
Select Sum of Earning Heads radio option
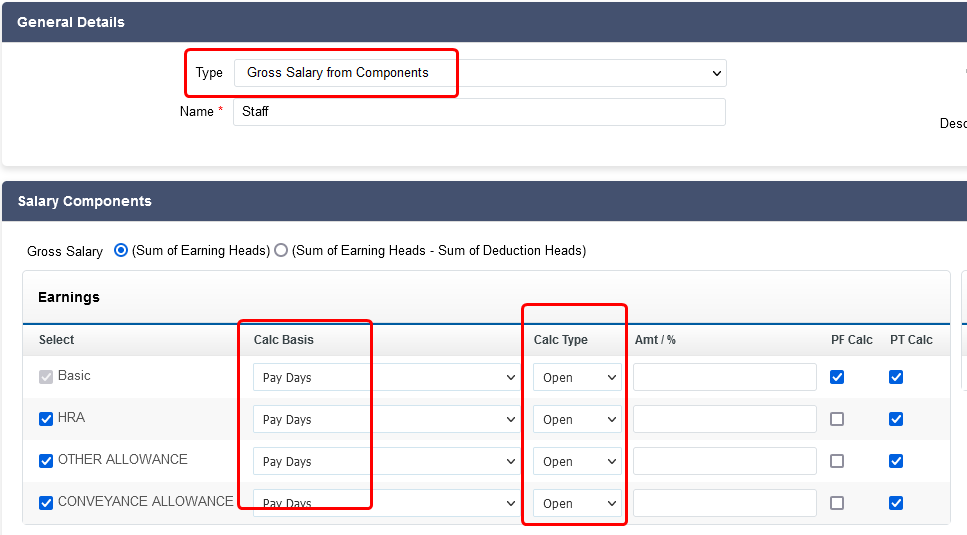coord(121,250)
